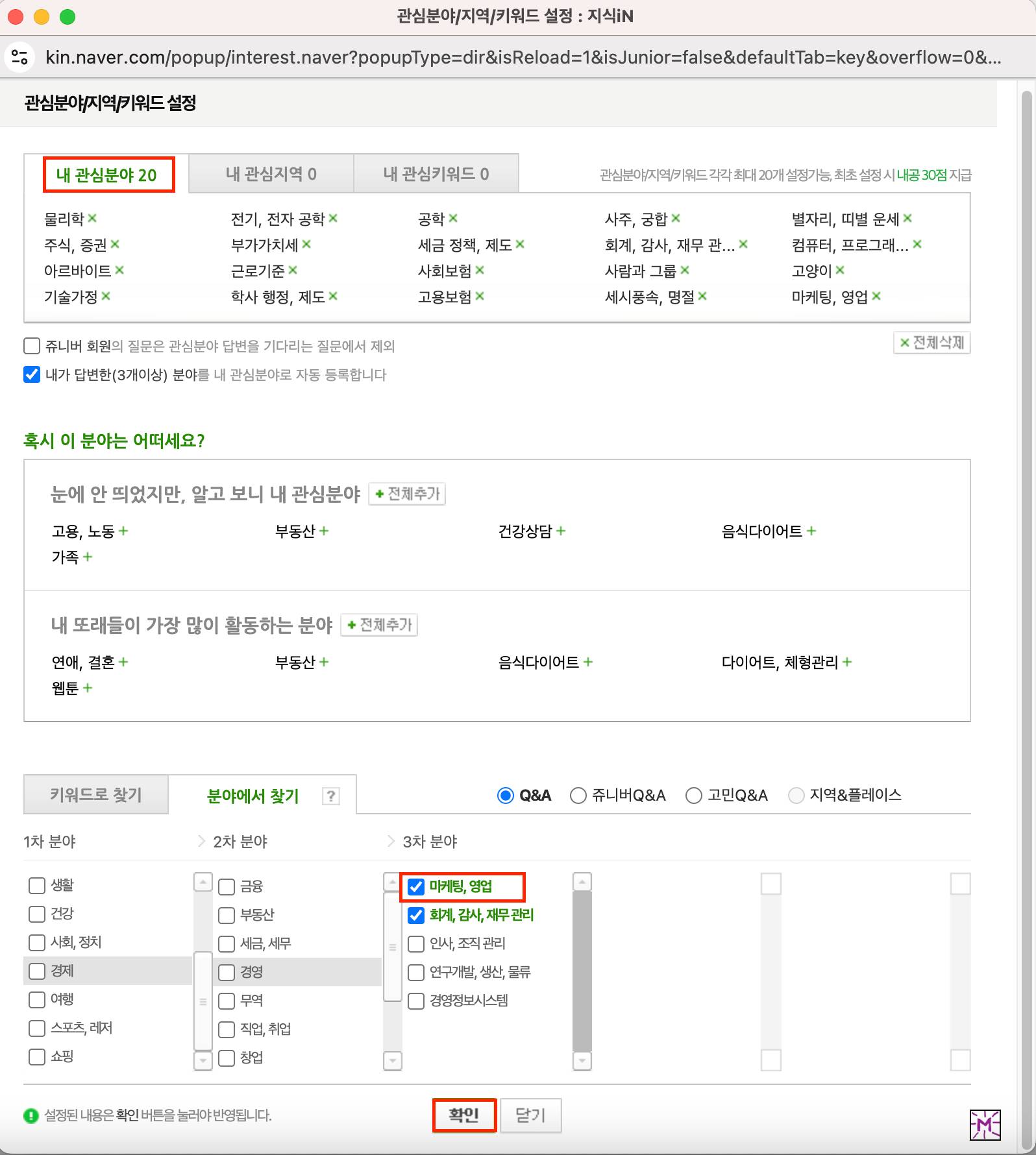Remove 고용보험 with its X icon
The height and width of the screenshot is (1155, 1036).
[480, 297]
